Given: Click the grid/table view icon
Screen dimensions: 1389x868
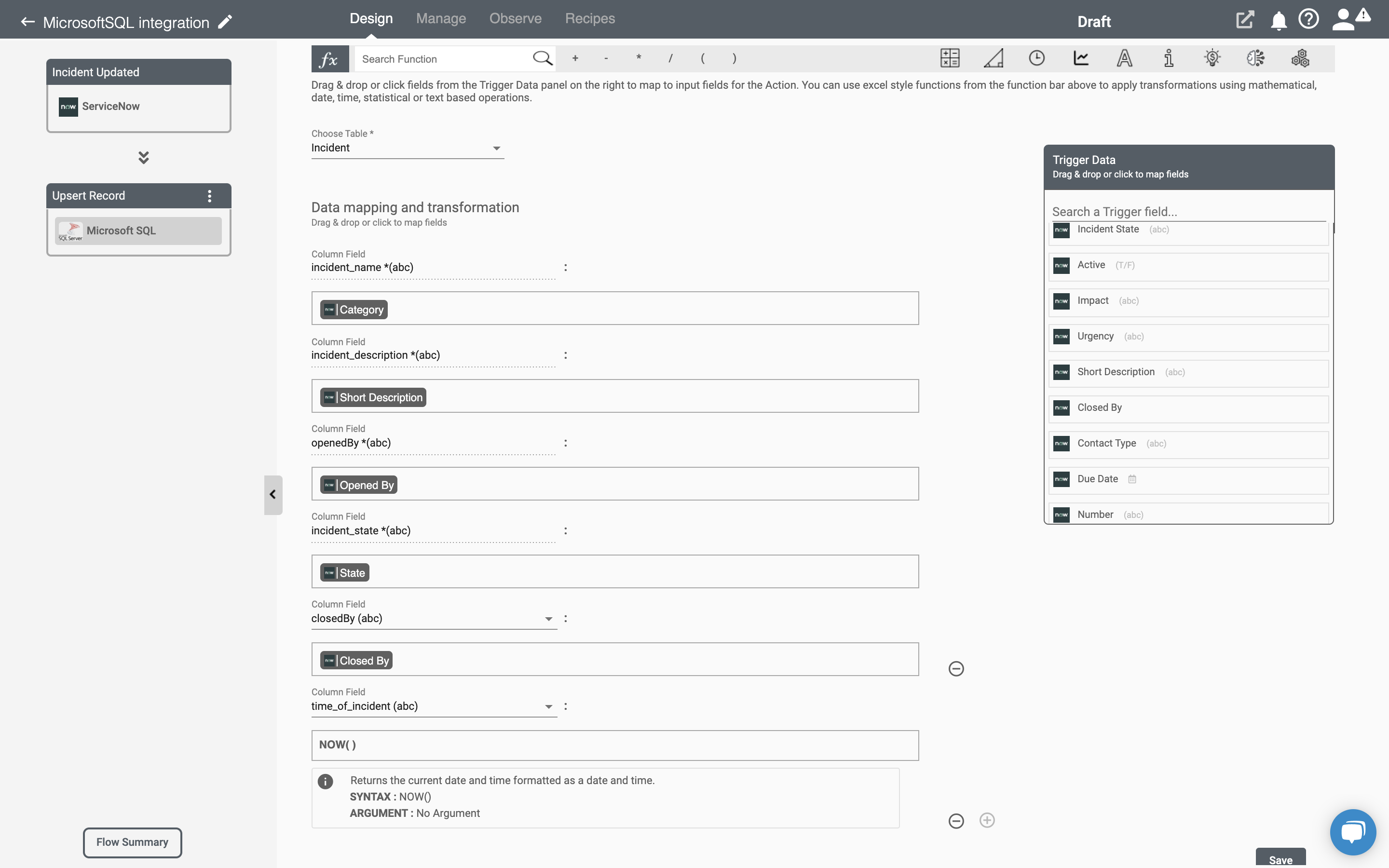Looking at the screenshot, I should 949,58.
